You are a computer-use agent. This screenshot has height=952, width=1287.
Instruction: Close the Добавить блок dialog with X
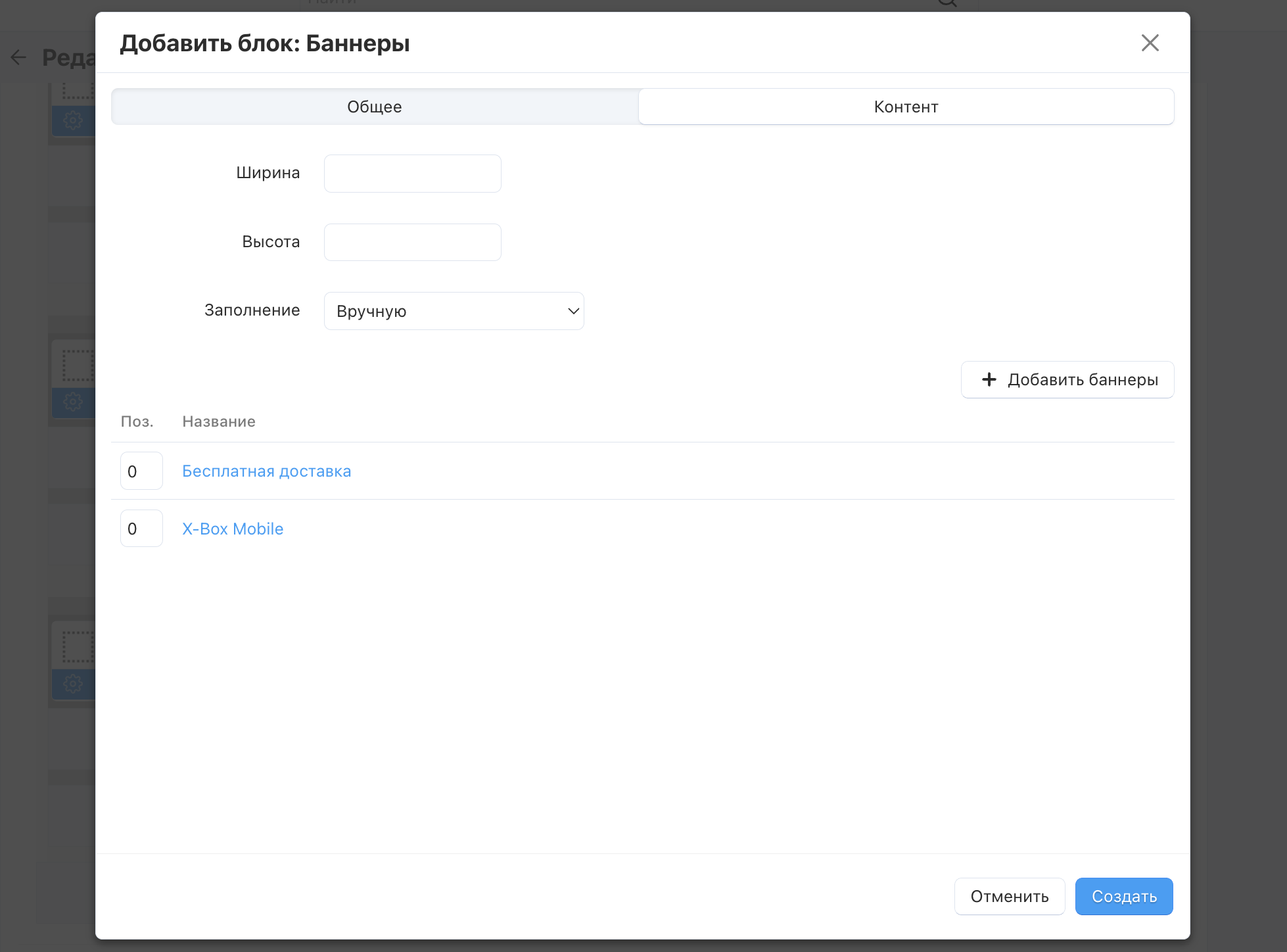pyautogui.click(x=1150, y=43)
